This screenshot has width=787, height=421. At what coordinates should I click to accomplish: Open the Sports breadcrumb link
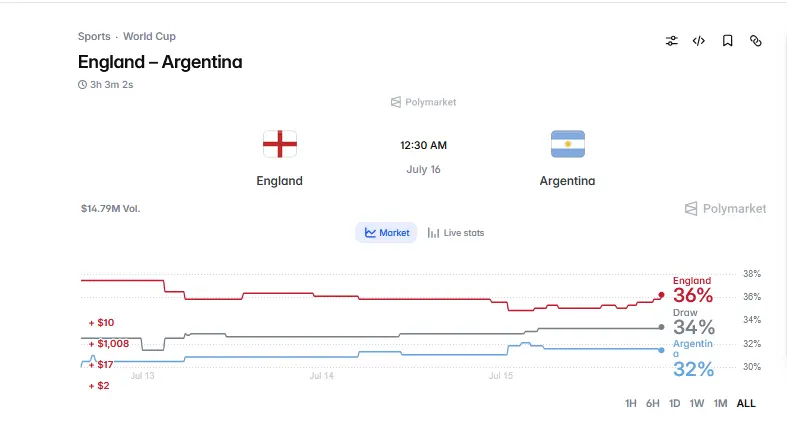click(x=94, y=37)
